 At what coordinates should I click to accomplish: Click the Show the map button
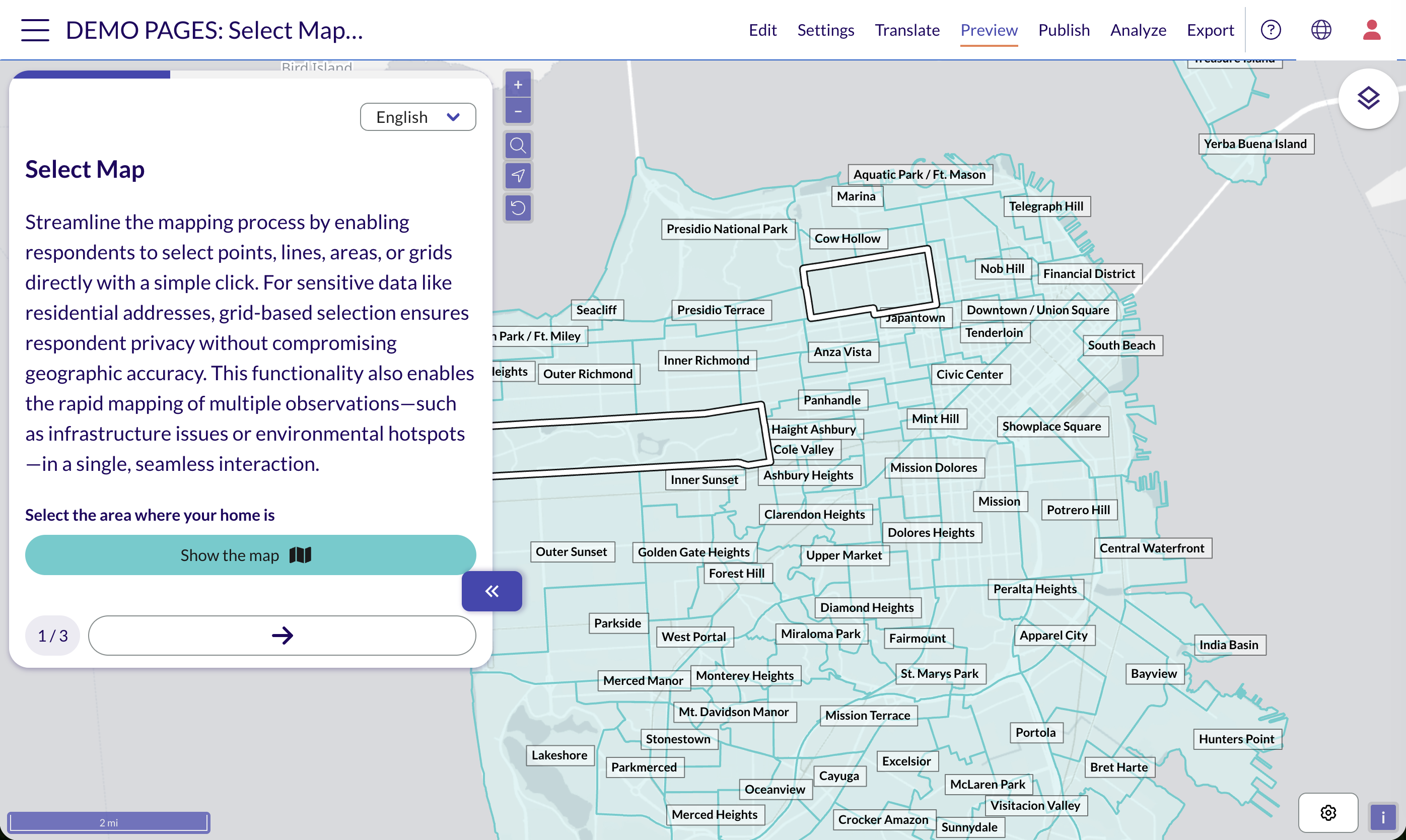point(250,555)
